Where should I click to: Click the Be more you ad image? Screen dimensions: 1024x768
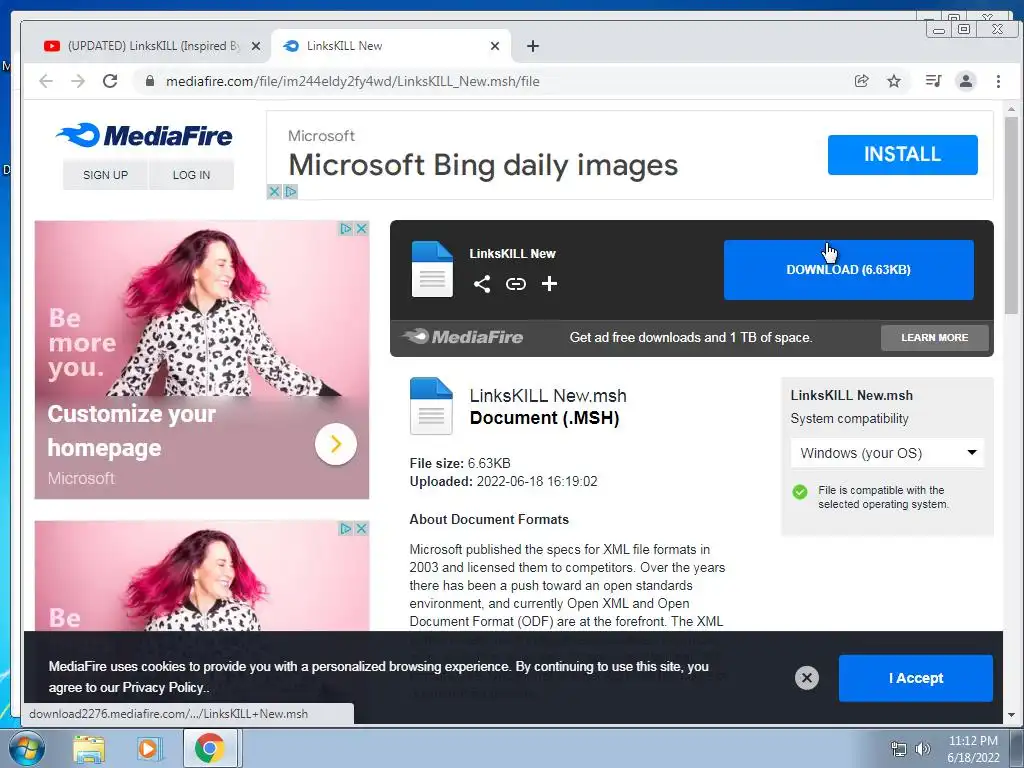click(x=202, y=308)
